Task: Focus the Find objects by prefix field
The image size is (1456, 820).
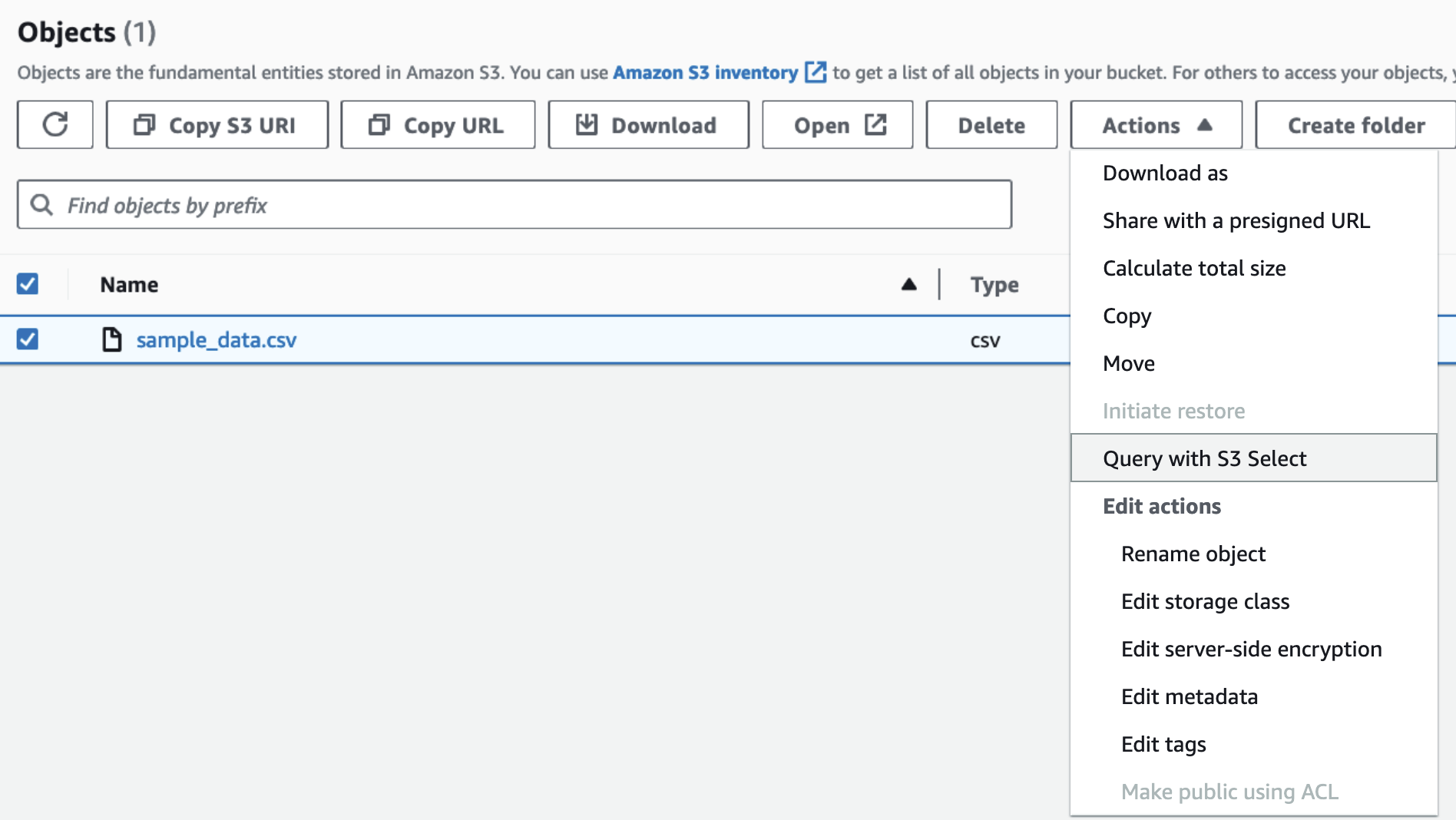Action: pyautogui.click(x=515, y=204)
